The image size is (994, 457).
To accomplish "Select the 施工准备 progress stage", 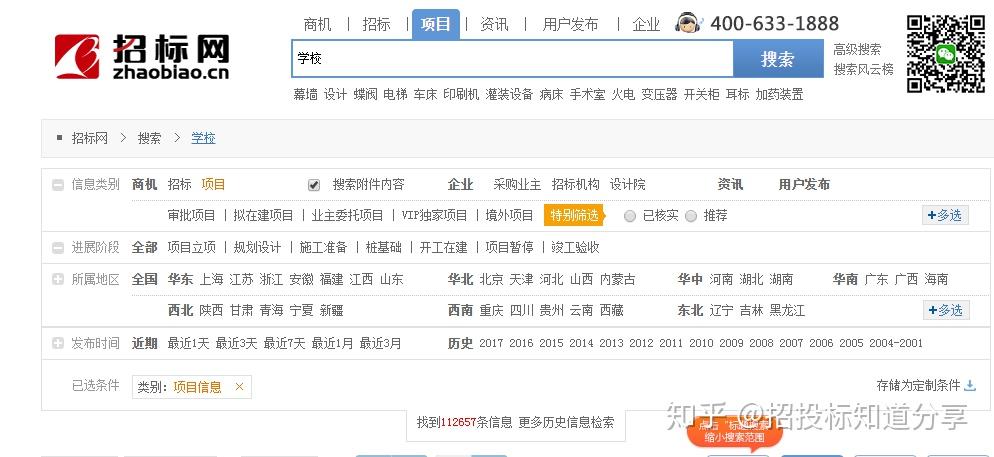I will (323, 247).
